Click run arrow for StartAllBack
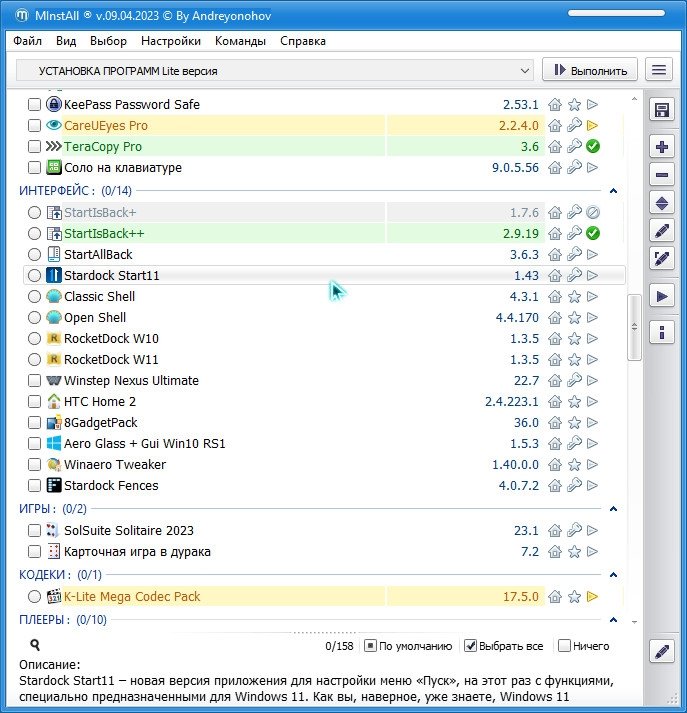The height and width of the screenshot is (713, 687). tap(592, 255)
